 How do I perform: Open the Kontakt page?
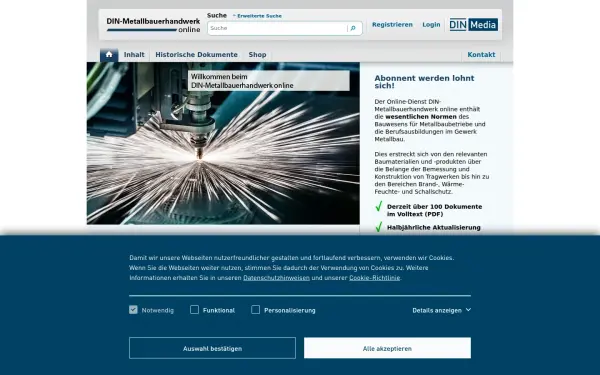481,55
